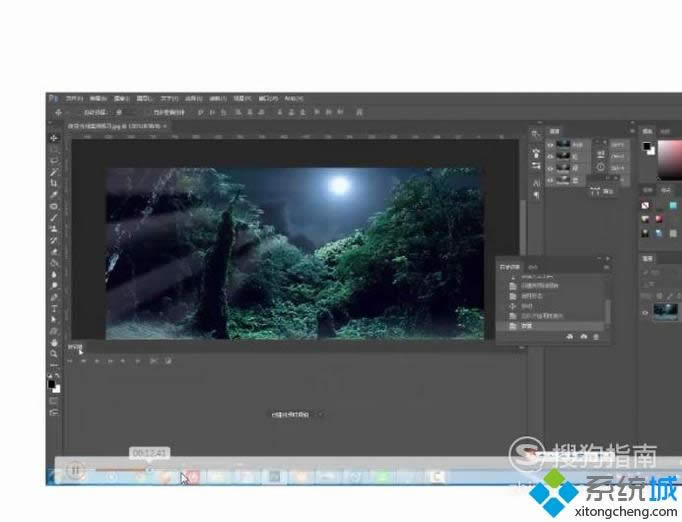Select the Eyedropper tool
682x522 pixels.
tap(54, 195)
